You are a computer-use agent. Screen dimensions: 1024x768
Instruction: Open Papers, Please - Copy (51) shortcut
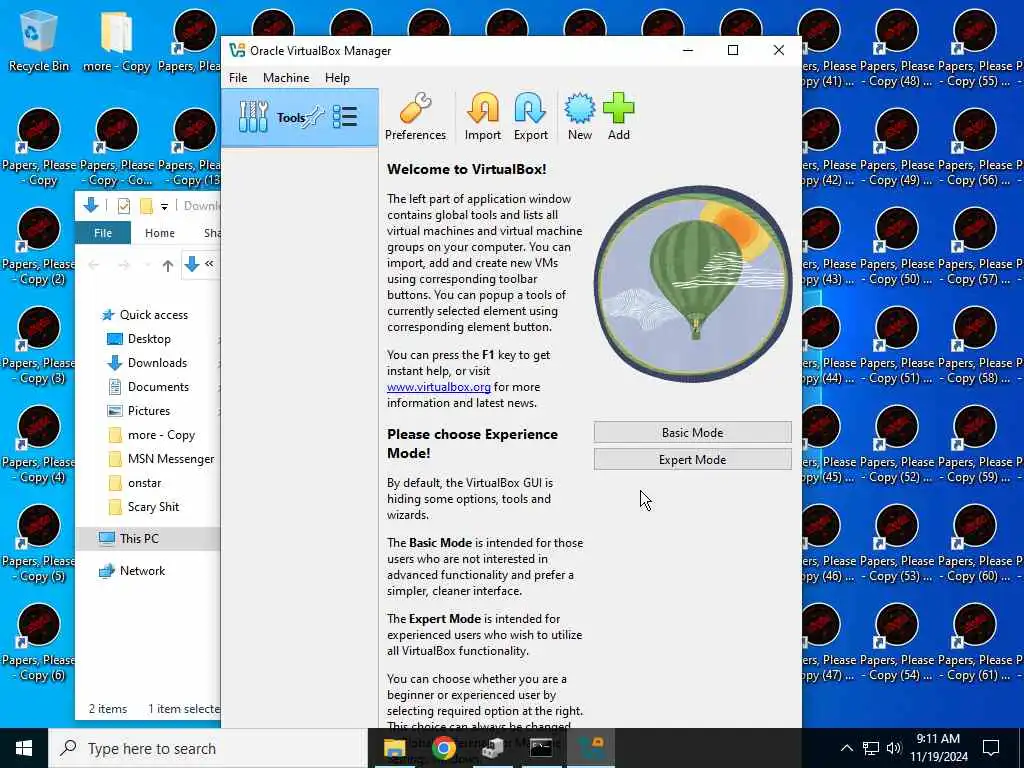point(897,347)
